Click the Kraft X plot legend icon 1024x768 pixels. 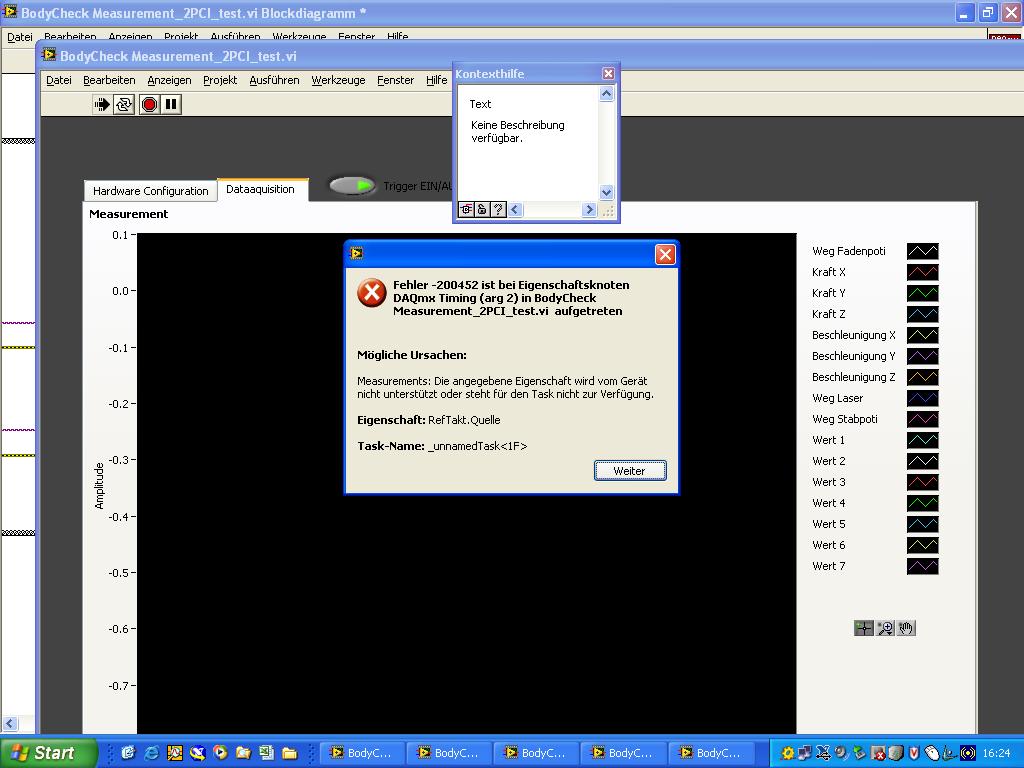coord(923,272)
